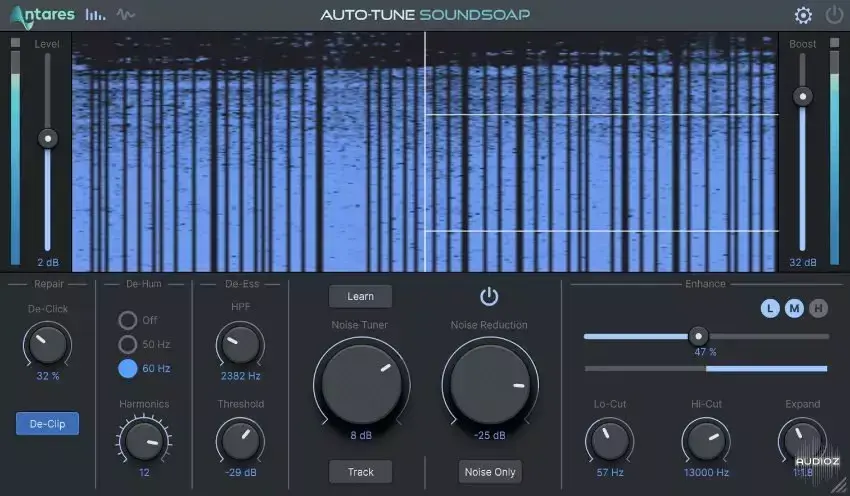Screen dimensions: 850x496
Task: Enable the Noise Only button
Action: [490, 472]
